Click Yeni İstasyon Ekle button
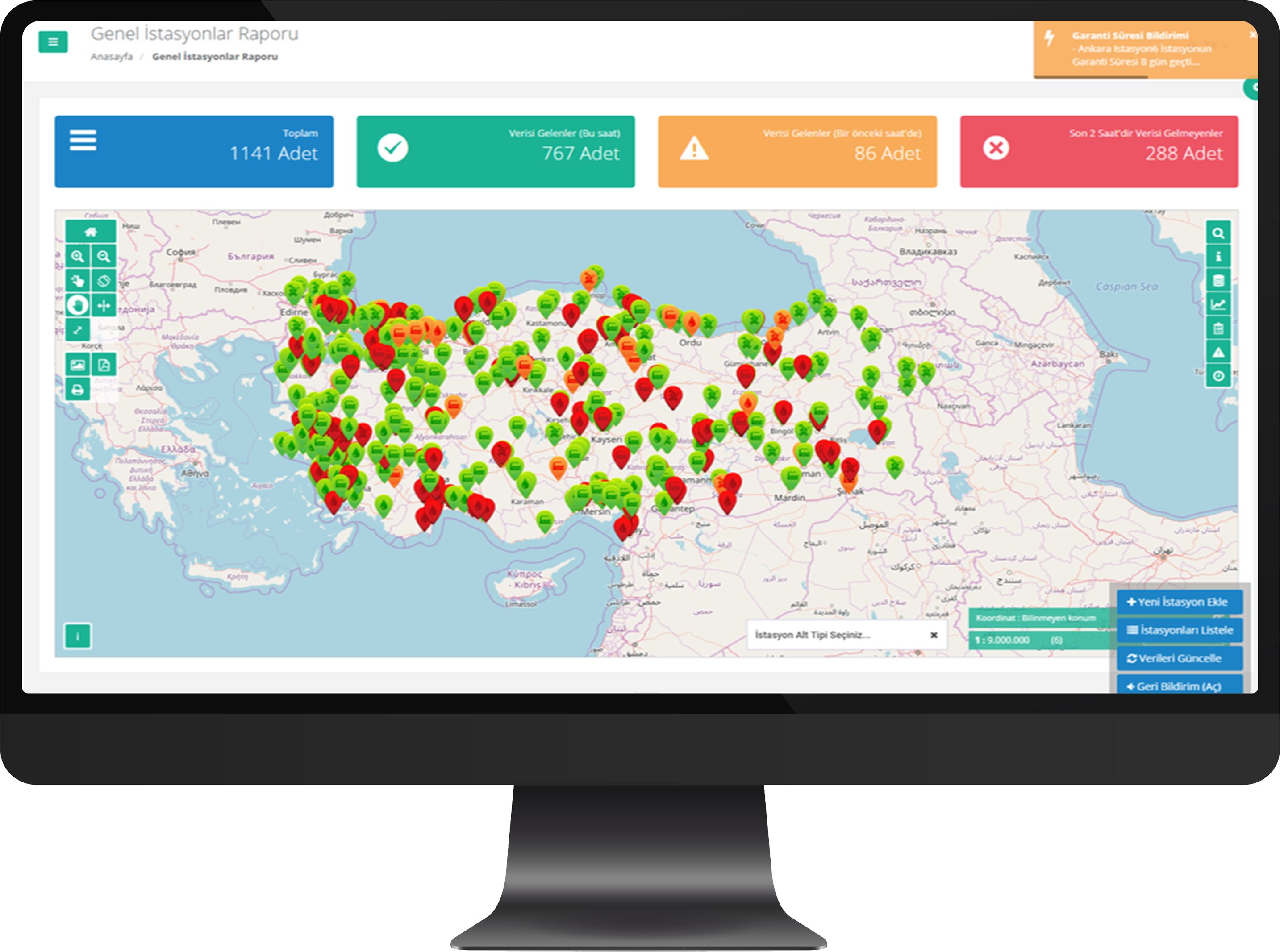This screenshot has height=952, width=1280. click(1180, 602)
